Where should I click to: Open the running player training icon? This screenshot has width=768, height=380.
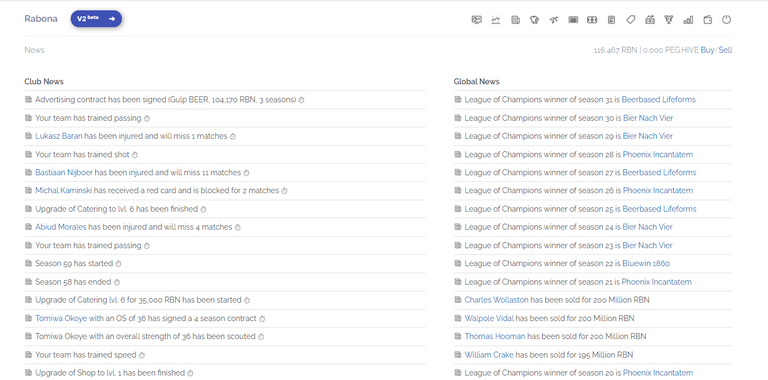pyautogui.click(x=553, y=20)
